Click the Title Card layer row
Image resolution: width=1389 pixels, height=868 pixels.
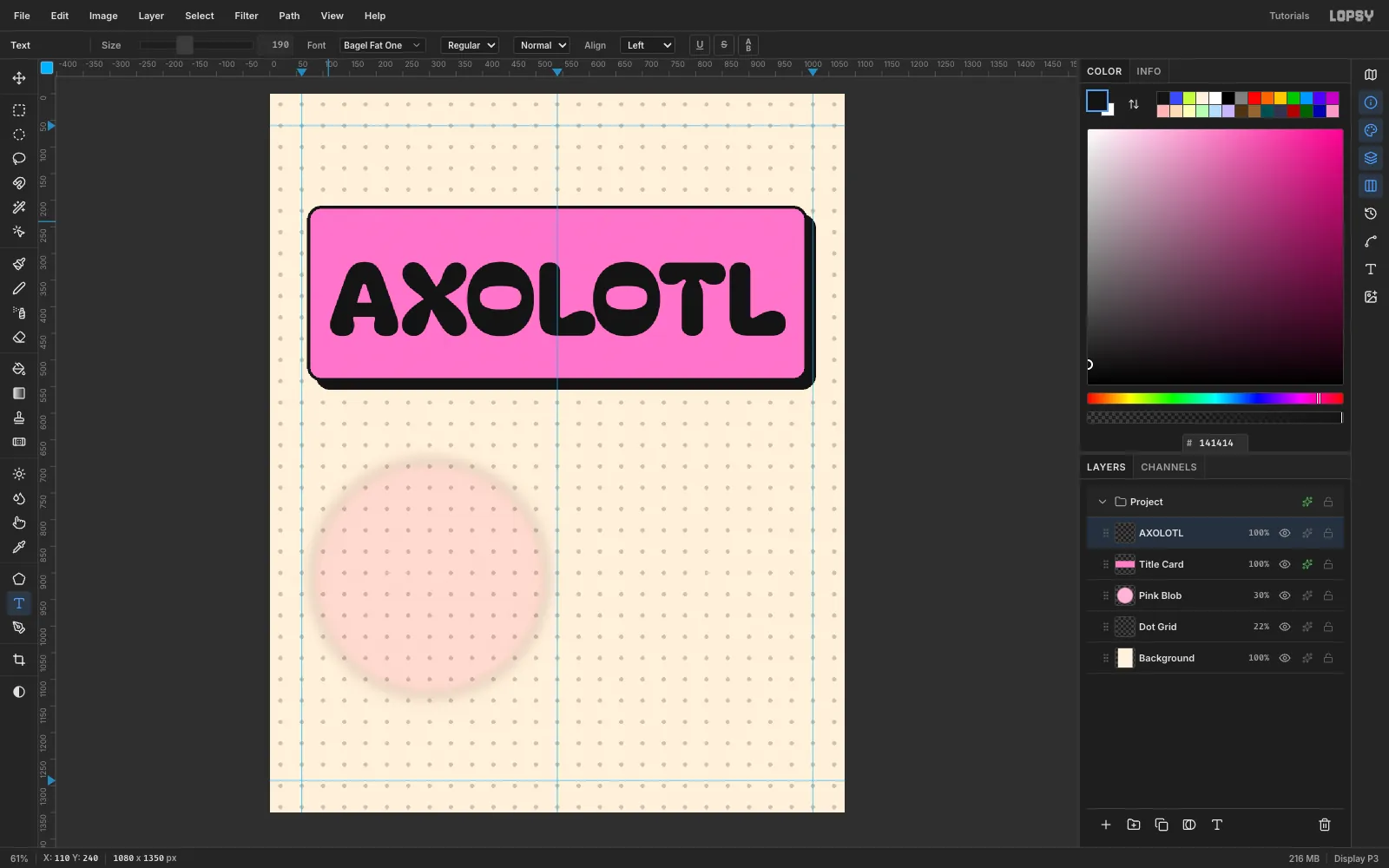pos(1215,564)
